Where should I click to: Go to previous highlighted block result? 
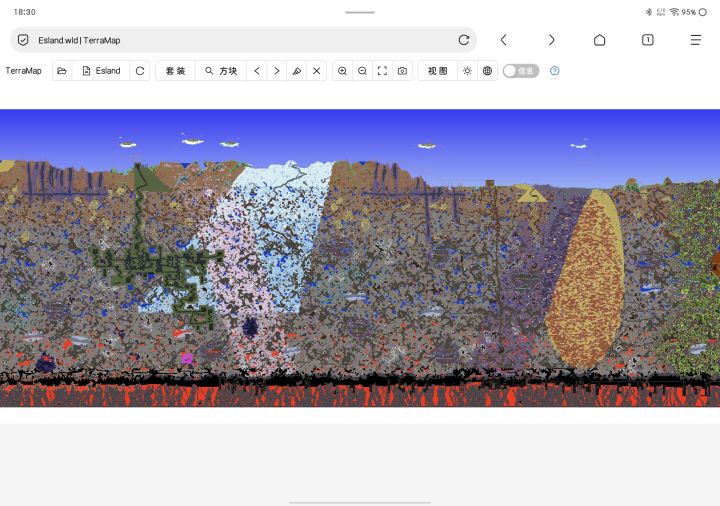[257, 71]
